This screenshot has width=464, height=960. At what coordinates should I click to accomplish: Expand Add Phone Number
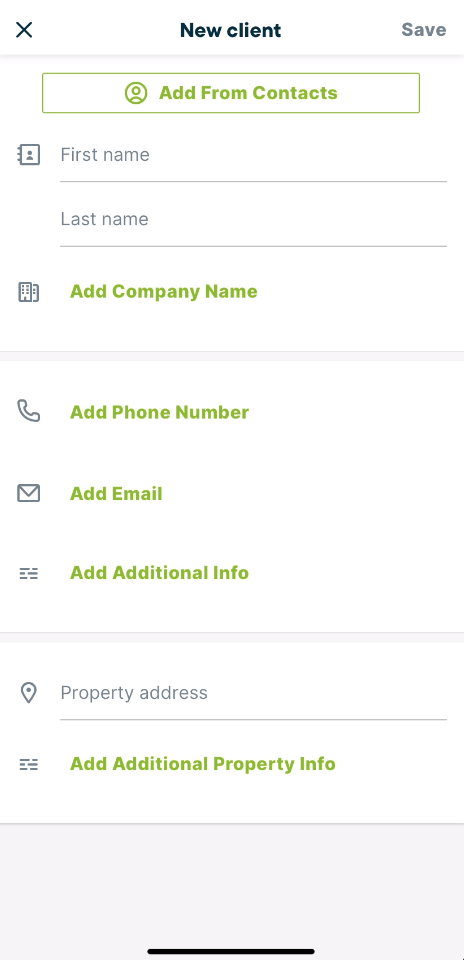(x=159, y=412)
